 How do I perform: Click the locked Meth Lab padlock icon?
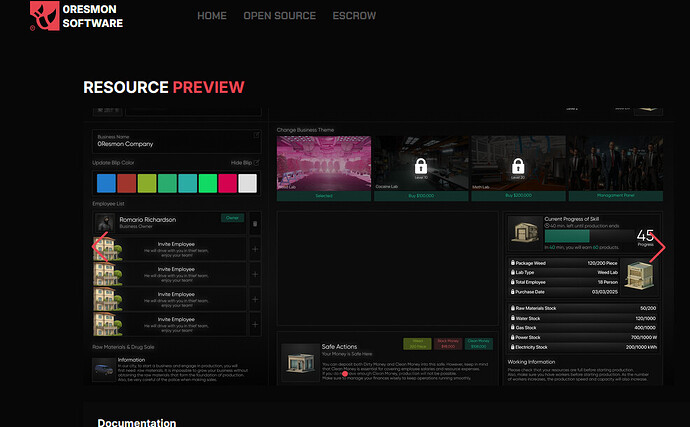(518, 166)
